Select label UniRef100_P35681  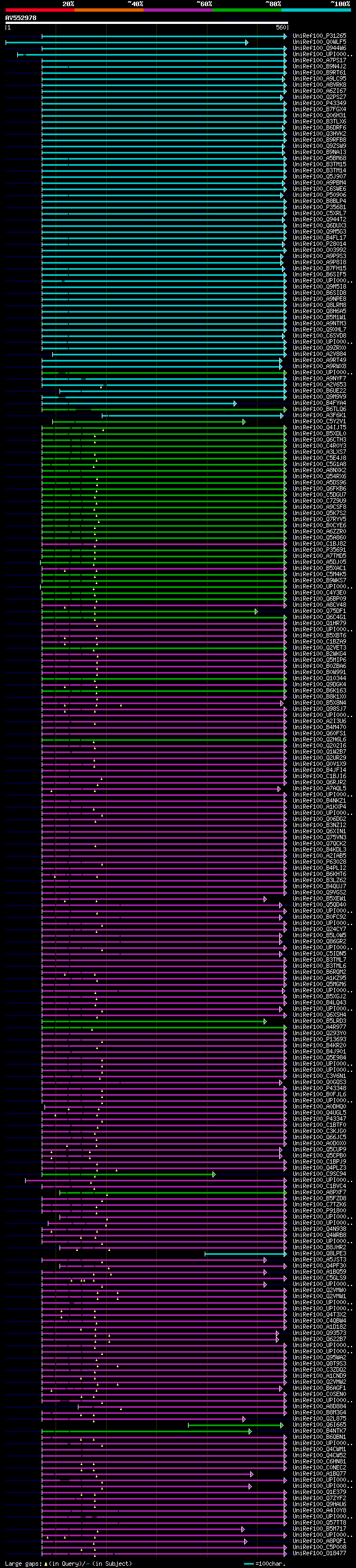(319, 207)
